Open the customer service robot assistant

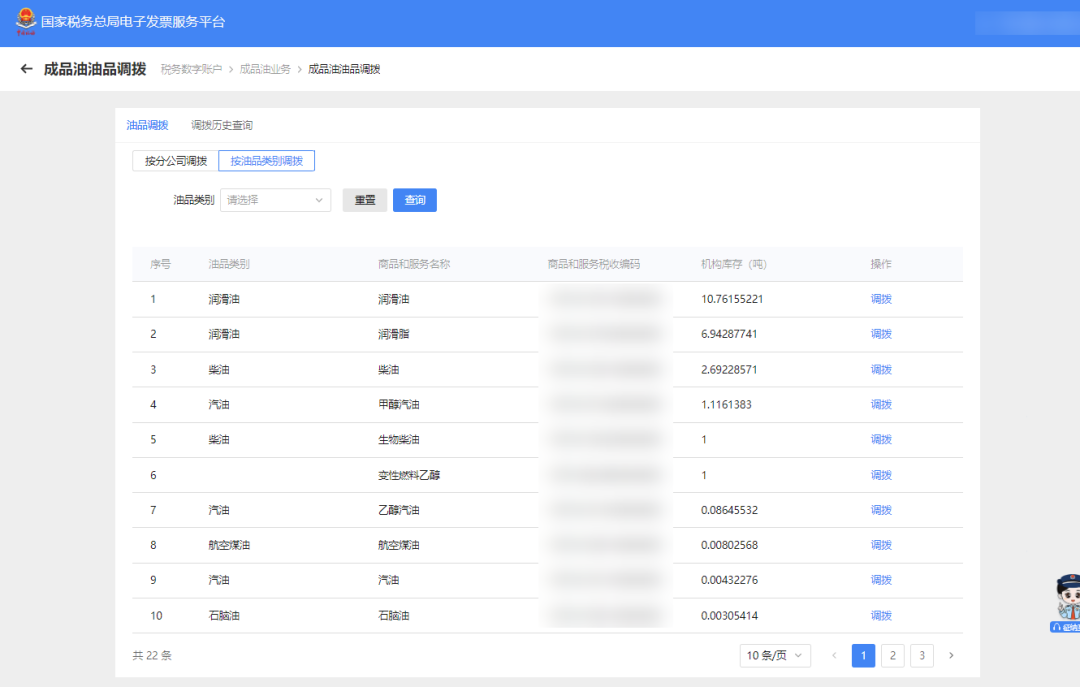[1067, 603]
